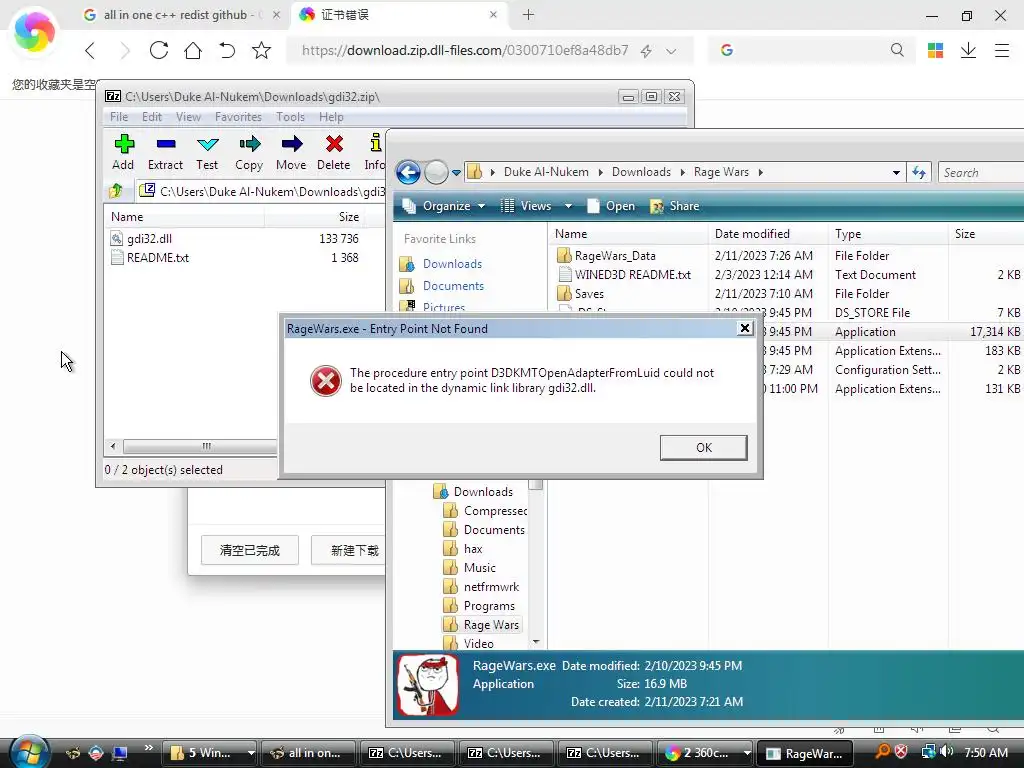Viewport: 1024px width, 768px height.
Task: Open the new browser tab plus button
Action: point(528,15)
